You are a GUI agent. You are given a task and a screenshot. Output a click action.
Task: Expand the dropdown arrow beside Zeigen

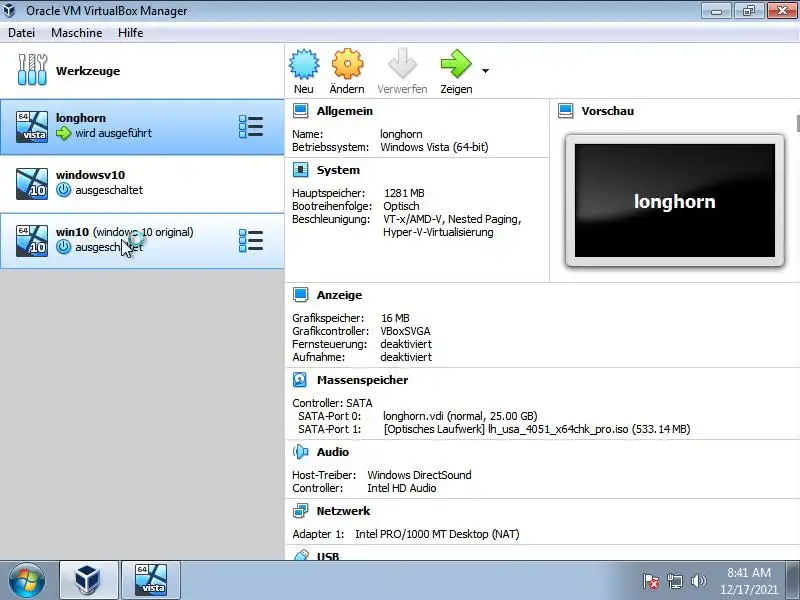pyautogui.click(x=486, y=71)
